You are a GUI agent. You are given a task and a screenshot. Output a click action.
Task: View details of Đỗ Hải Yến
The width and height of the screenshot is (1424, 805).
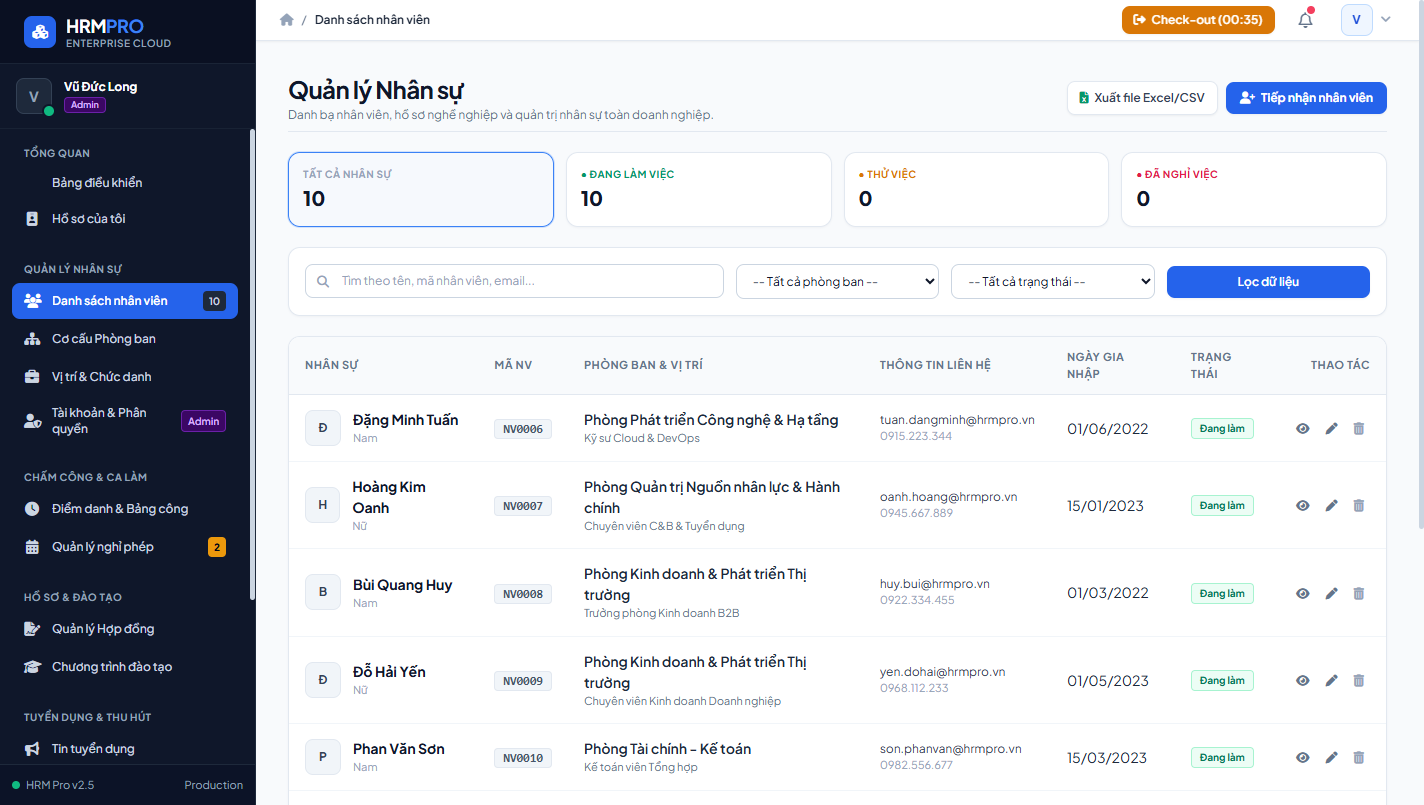pos(1303,681)
